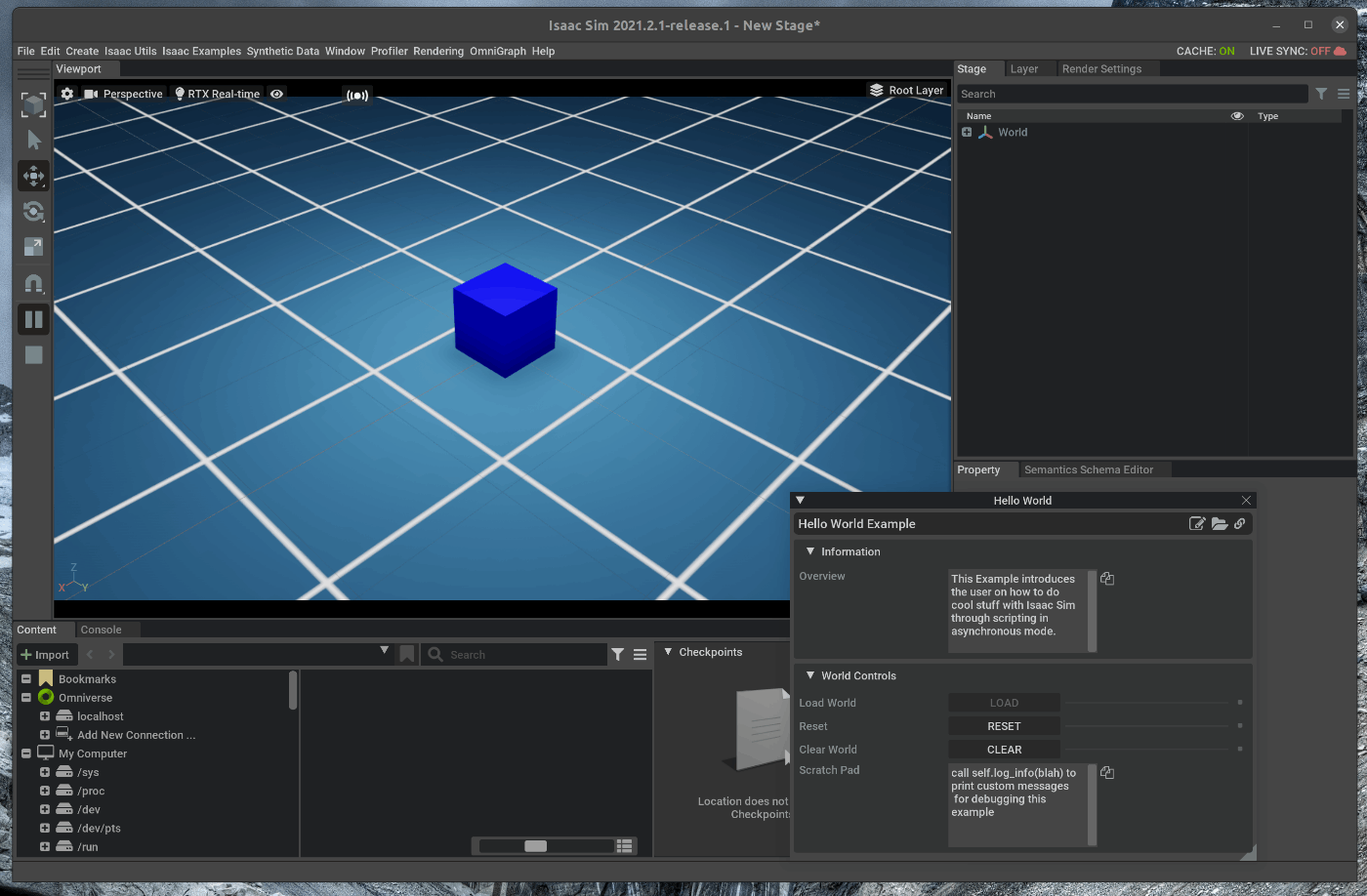Screen dimensions: 1367x896
Task: Collapse the Hello World window triangle
Action: point(801,500)
